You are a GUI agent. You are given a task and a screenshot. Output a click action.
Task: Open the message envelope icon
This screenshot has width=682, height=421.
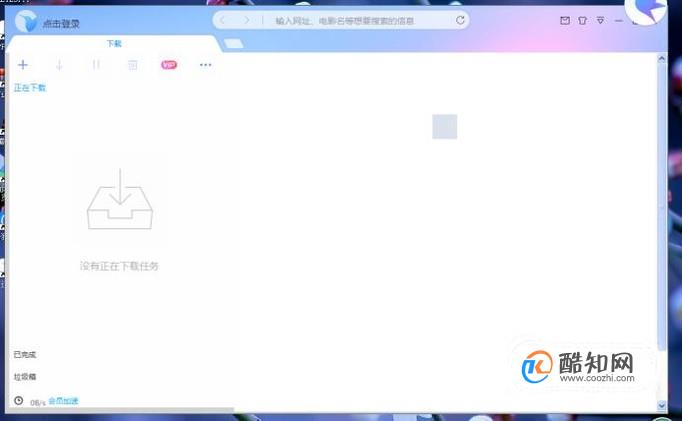click(x=565, y=20)
